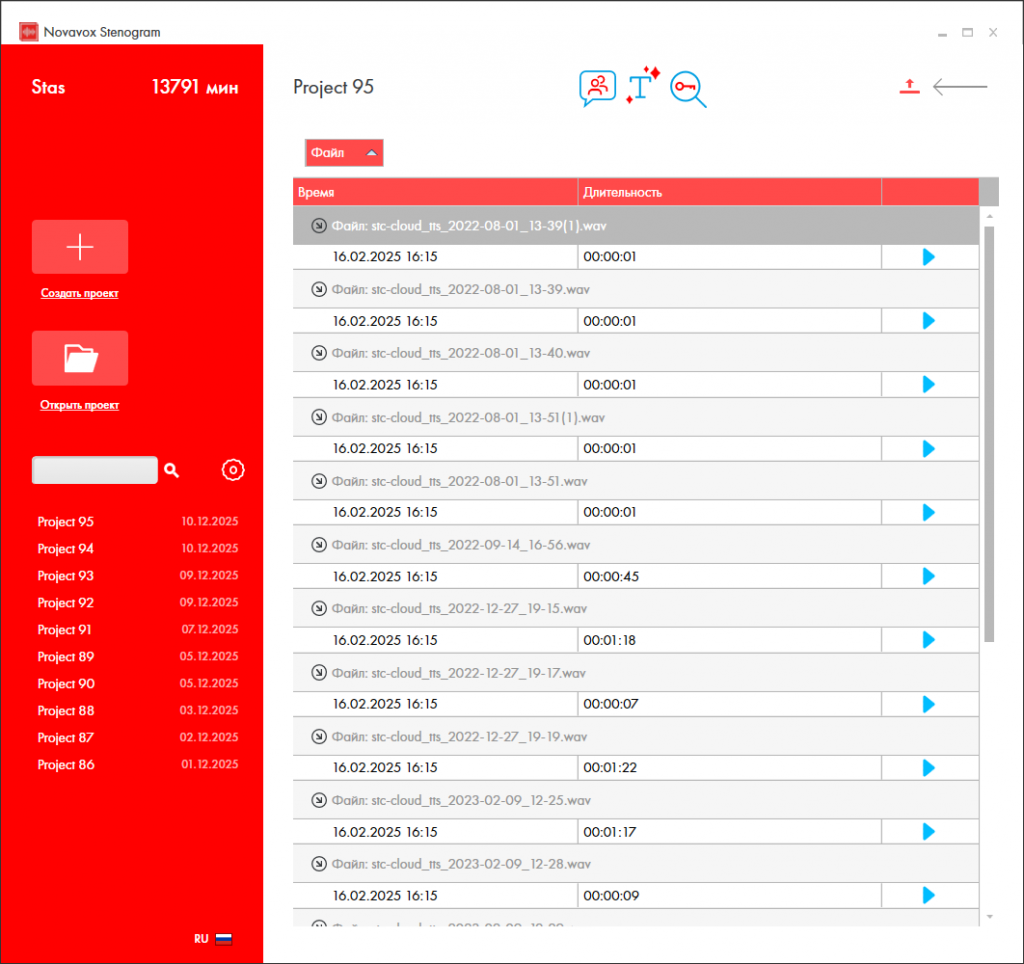
Task: Click the back arrow icon
Action: 960,87
